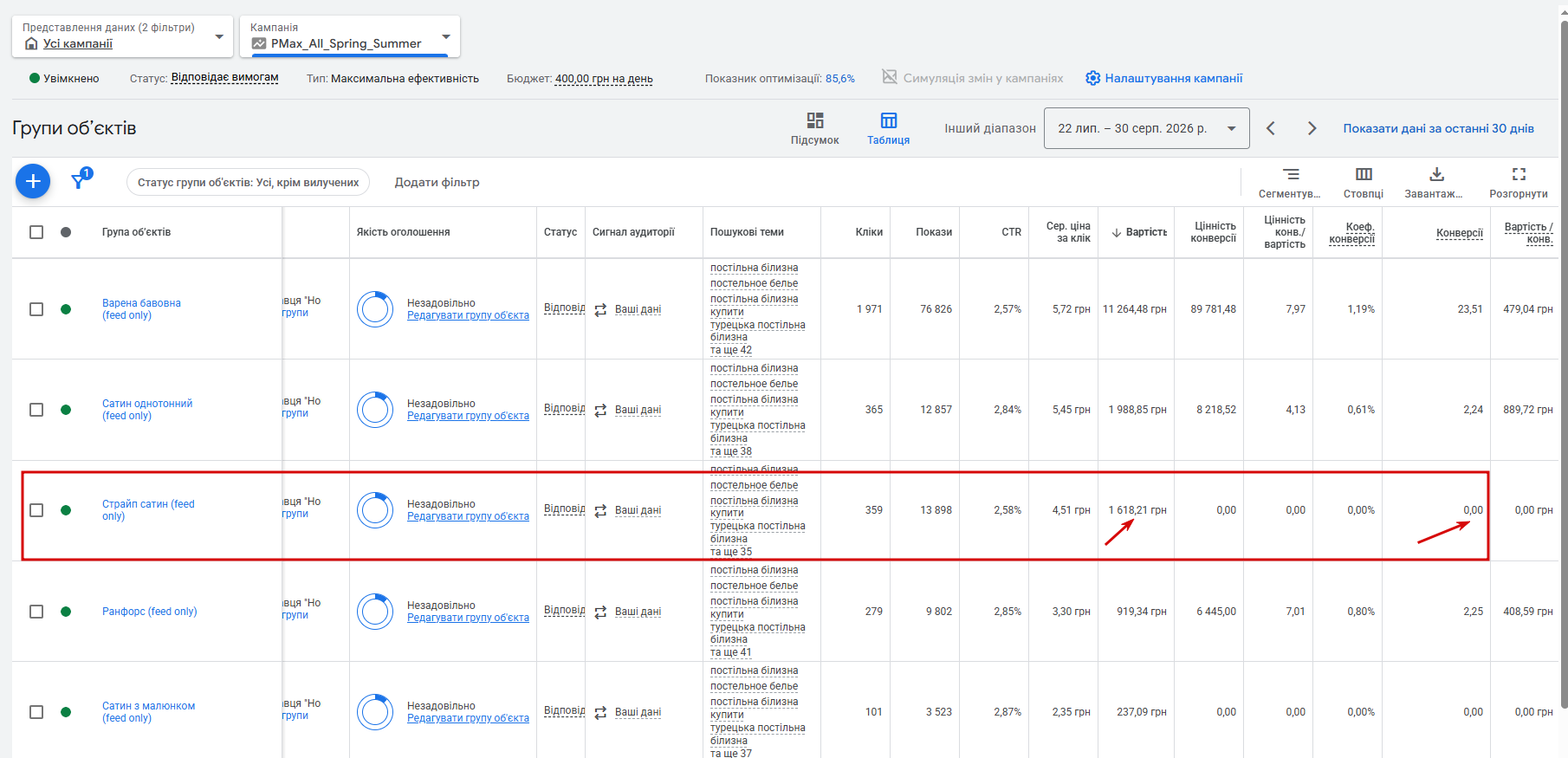The width and height of the screenshot is (1568, 758).
Task: Click Симуляція змін у кампаніях
Action: [973, 78]
